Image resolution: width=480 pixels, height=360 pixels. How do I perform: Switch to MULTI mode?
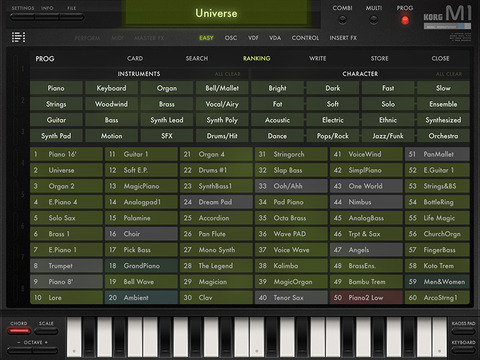(x=374, y=20)
